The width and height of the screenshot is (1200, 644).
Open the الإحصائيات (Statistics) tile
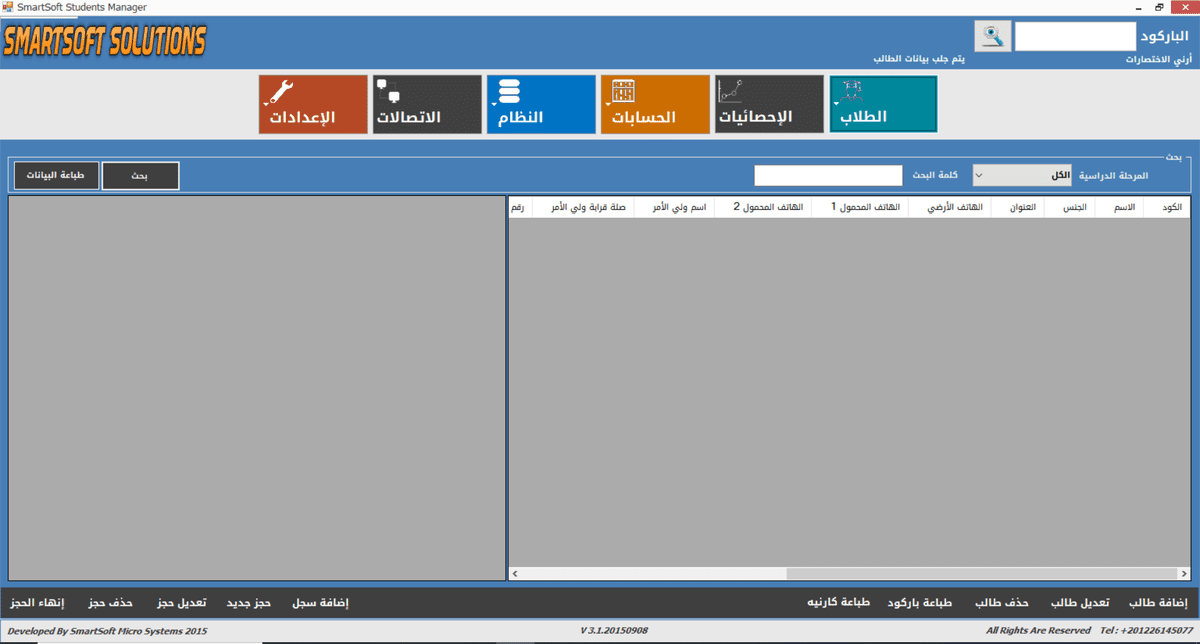pyautogui.click(x=769, y=103)
